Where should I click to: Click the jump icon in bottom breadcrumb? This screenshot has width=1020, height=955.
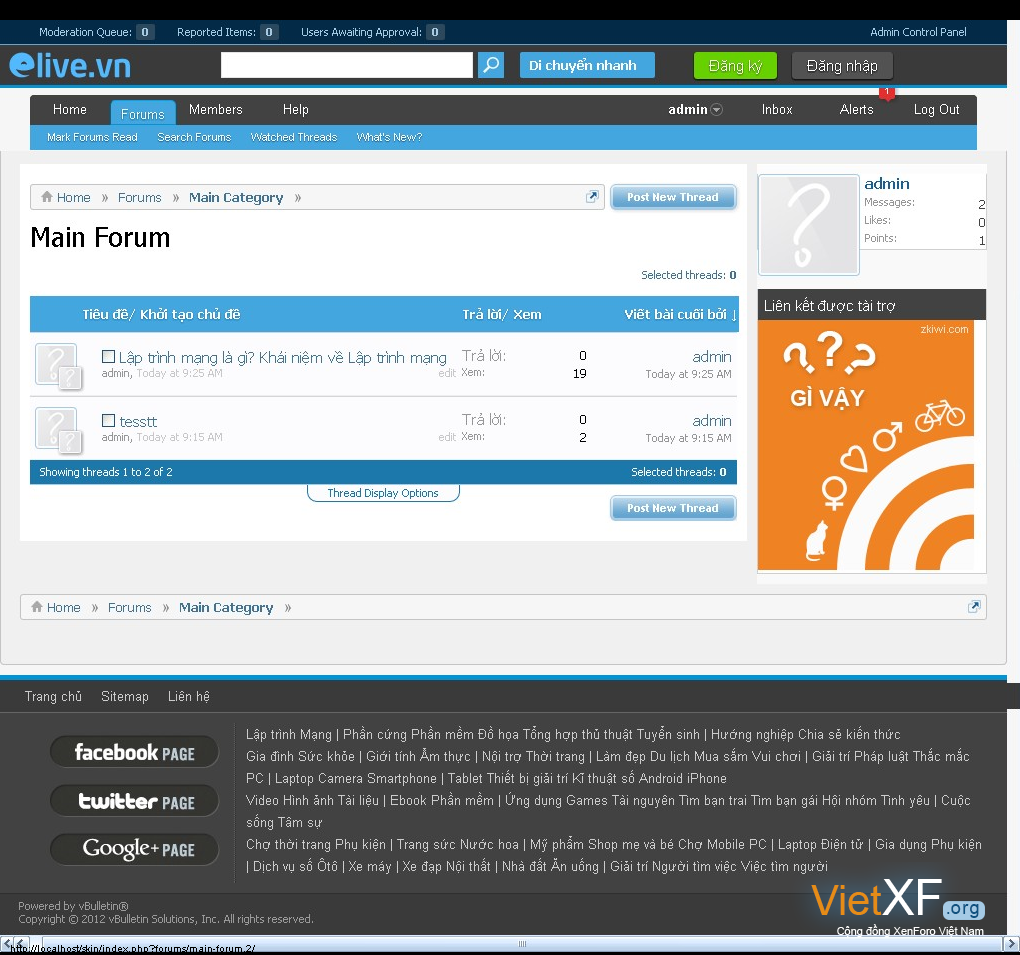pyautogui.click(x=974, y=606)
